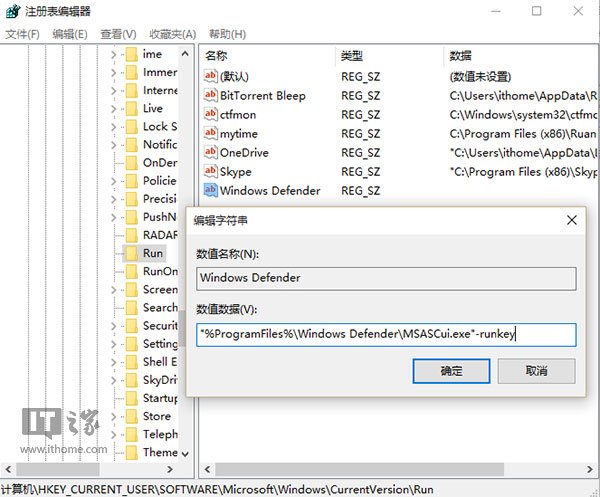Click the RunOn folder icon

(132, 272)
